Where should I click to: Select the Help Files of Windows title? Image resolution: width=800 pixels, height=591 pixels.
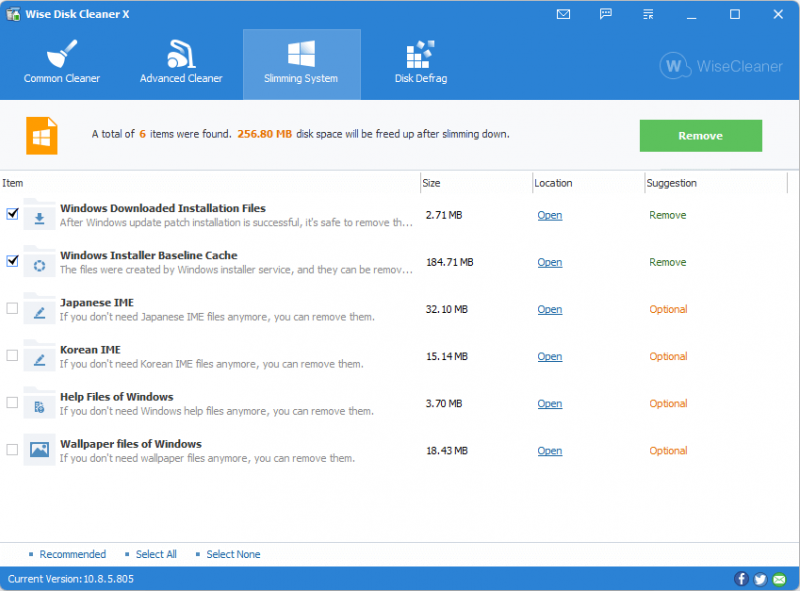pyautogui.click(x=117, y=397)
